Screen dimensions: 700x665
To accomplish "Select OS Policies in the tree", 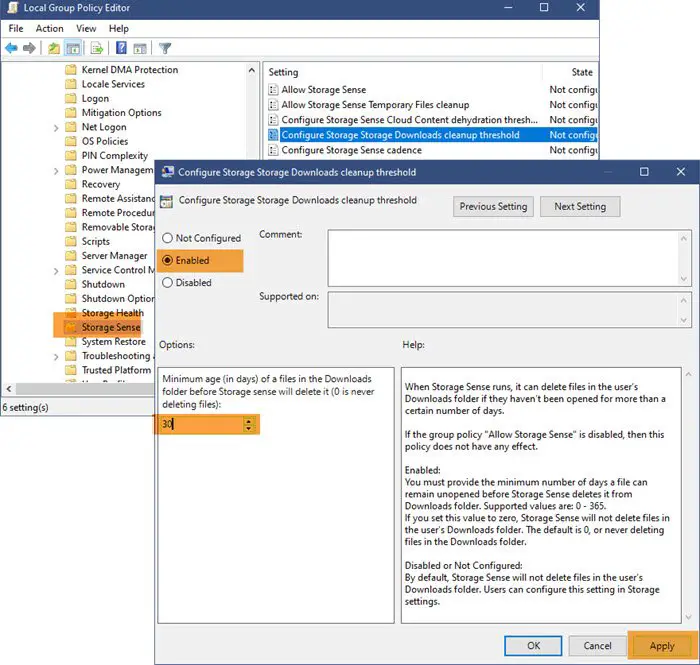I will point(104,141).
